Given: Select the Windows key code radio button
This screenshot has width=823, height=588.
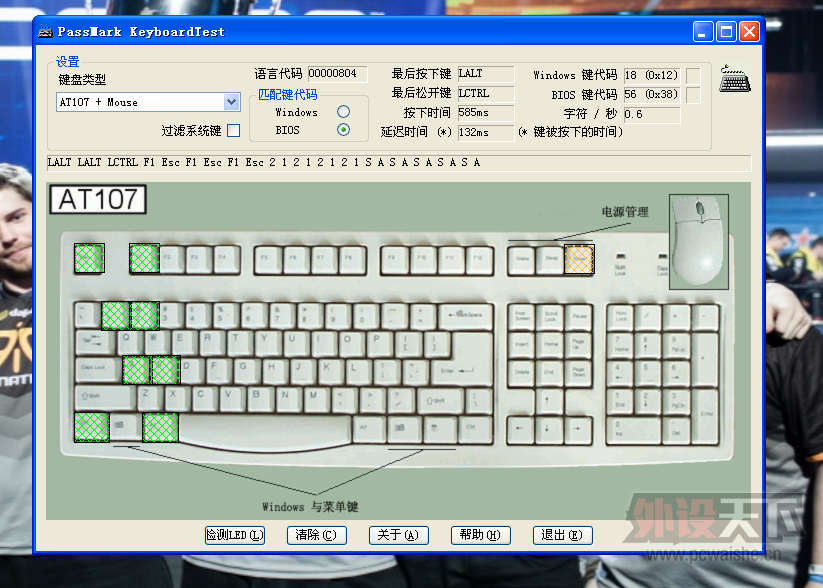Looking at the screenshot, I should (x=343, y=112).
